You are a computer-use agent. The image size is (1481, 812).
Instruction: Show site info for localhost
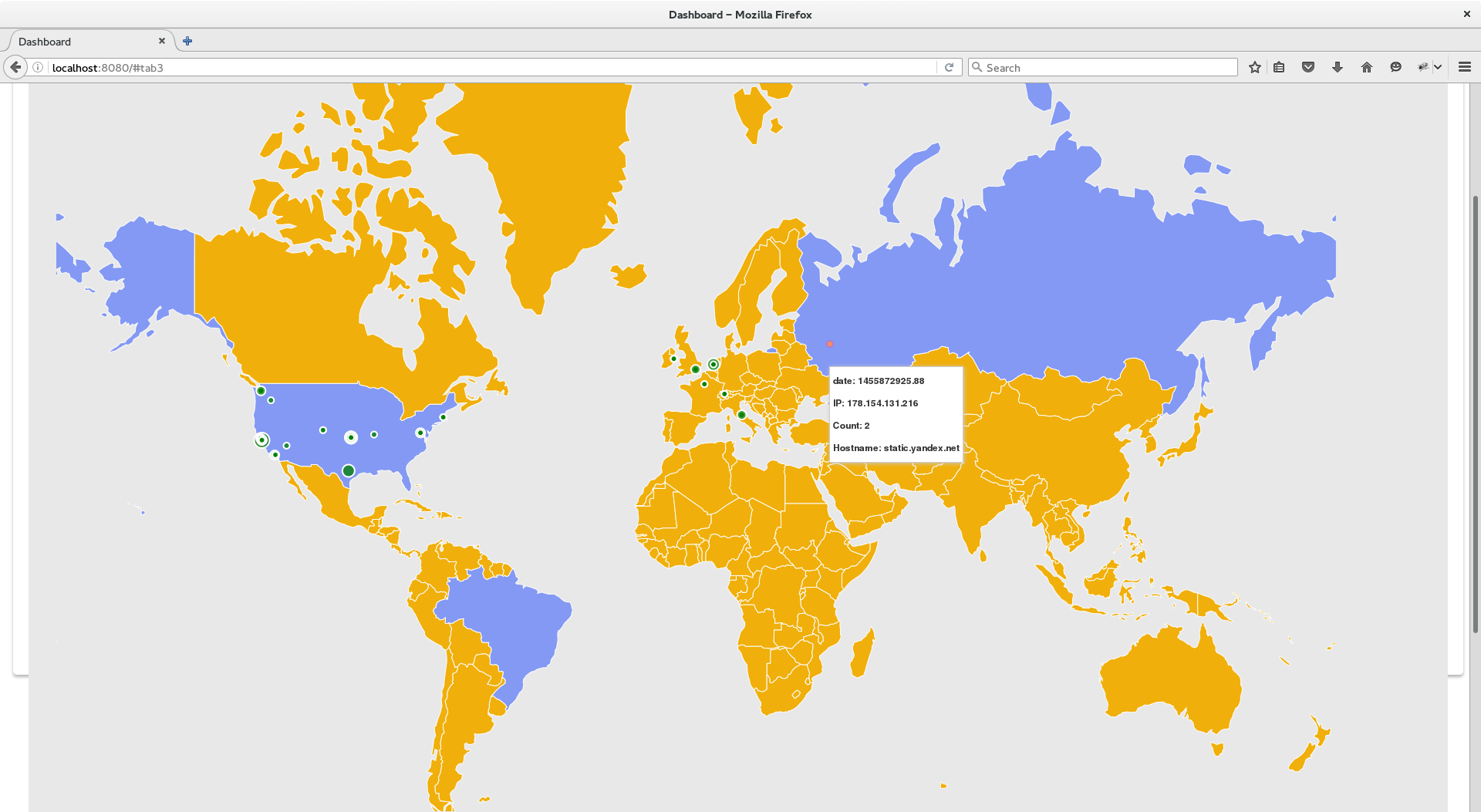[x=38, y=67]
